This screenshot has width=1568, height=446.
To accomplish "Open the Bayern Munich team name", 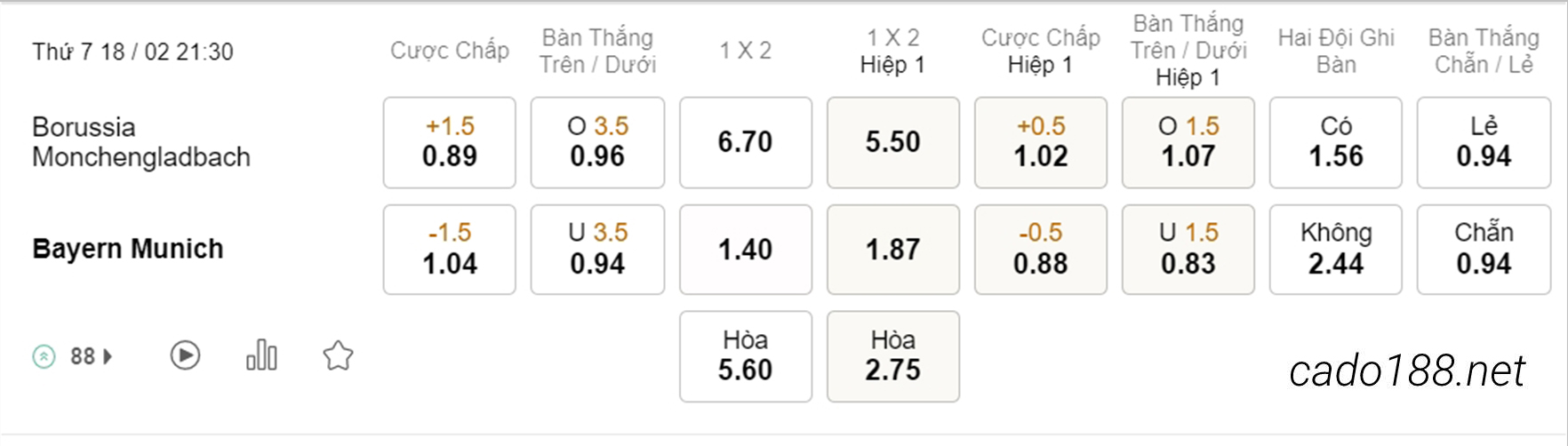I will (128, 249).
